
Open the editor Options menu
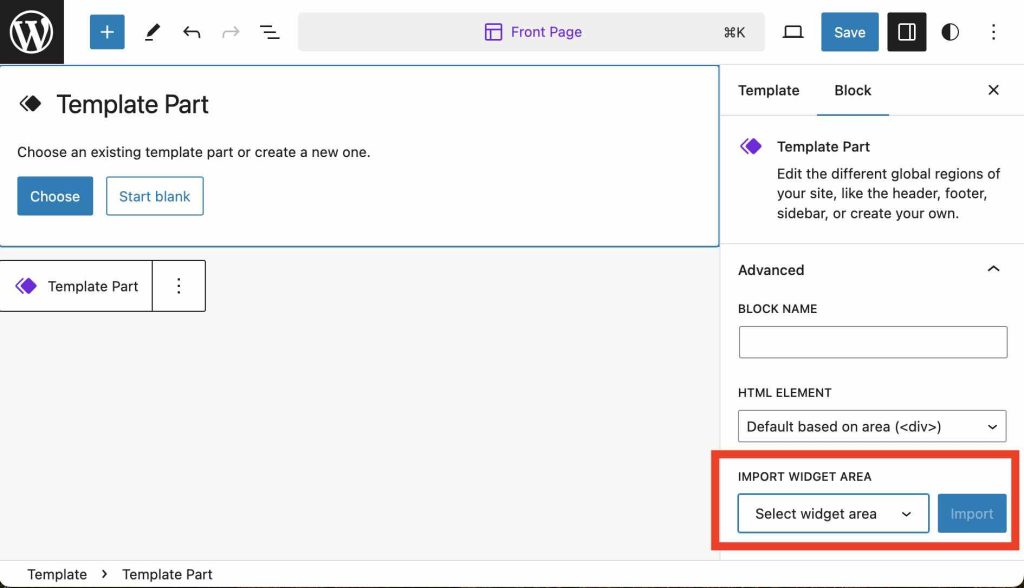coord(993,31)
